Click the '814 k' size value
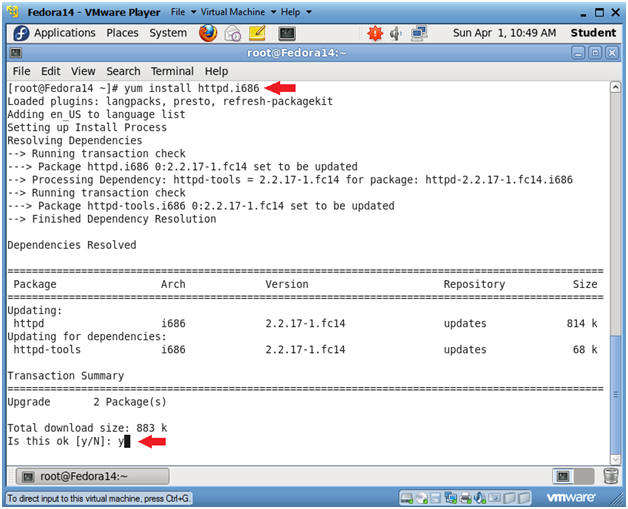This screenshot has height=509, width=628. click(x=582, y=324)
